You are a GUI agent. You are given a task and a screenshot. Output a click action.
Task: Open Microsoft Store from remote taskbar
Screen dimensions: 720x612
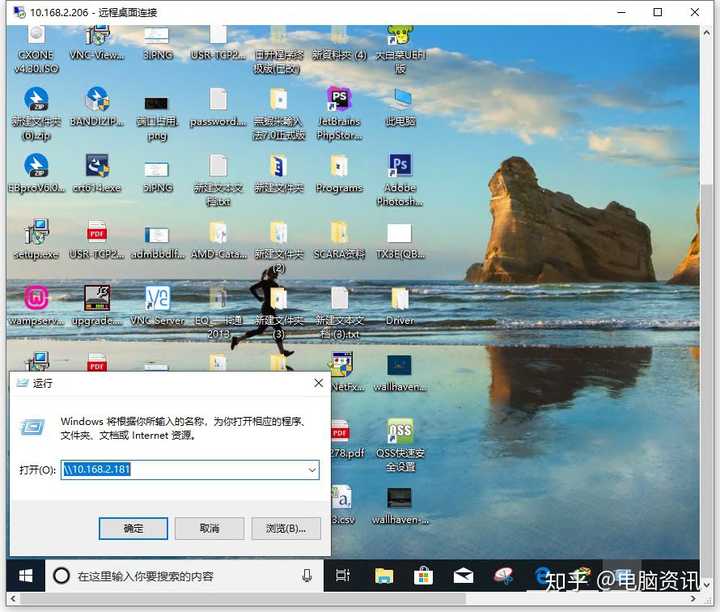click(423, 575)
